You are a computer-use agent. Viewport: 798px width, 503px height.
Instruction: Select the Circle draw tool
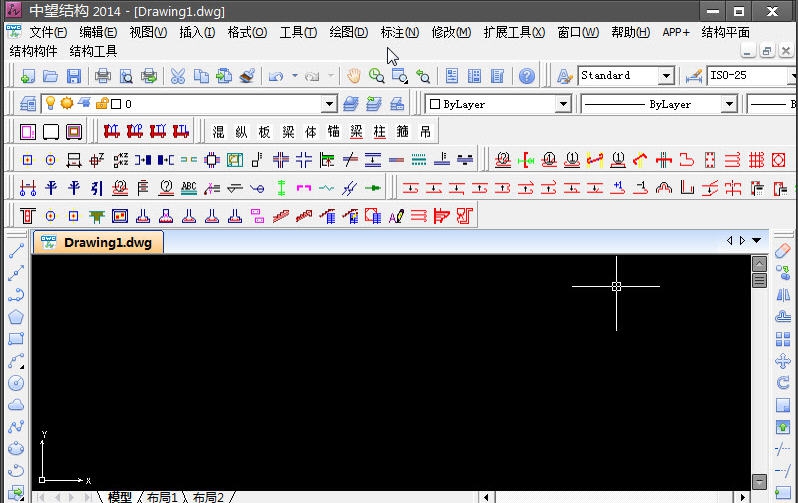tap(16, 383)
